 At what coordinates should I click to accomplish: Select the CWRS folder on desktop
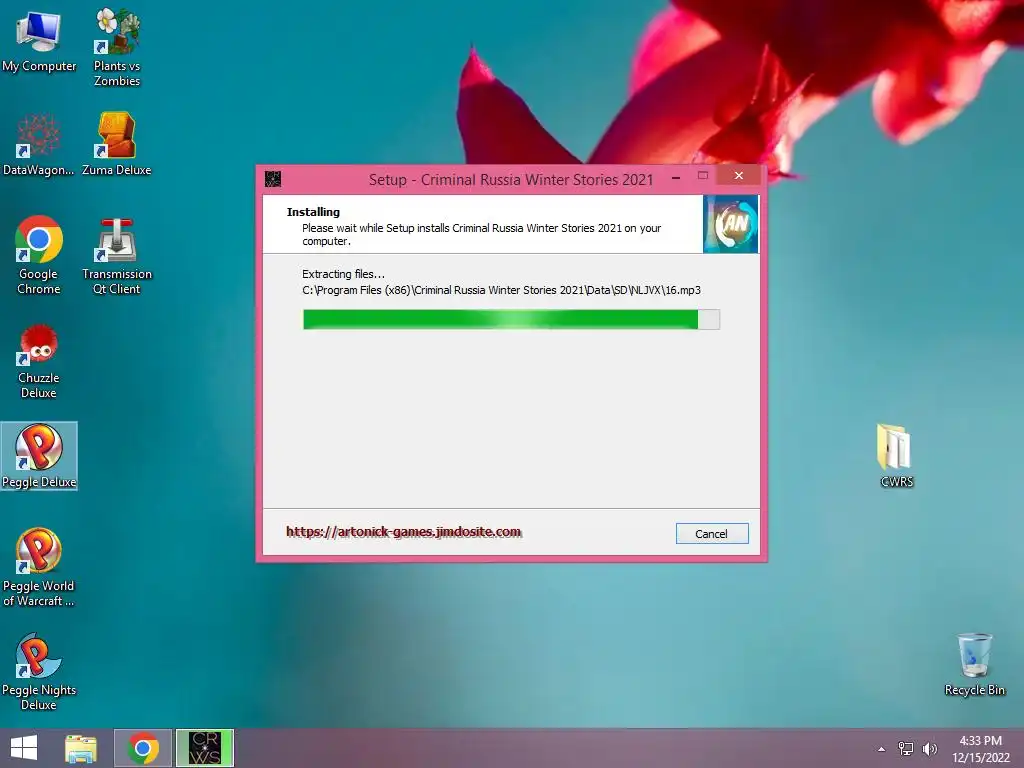tap(896, 456)
